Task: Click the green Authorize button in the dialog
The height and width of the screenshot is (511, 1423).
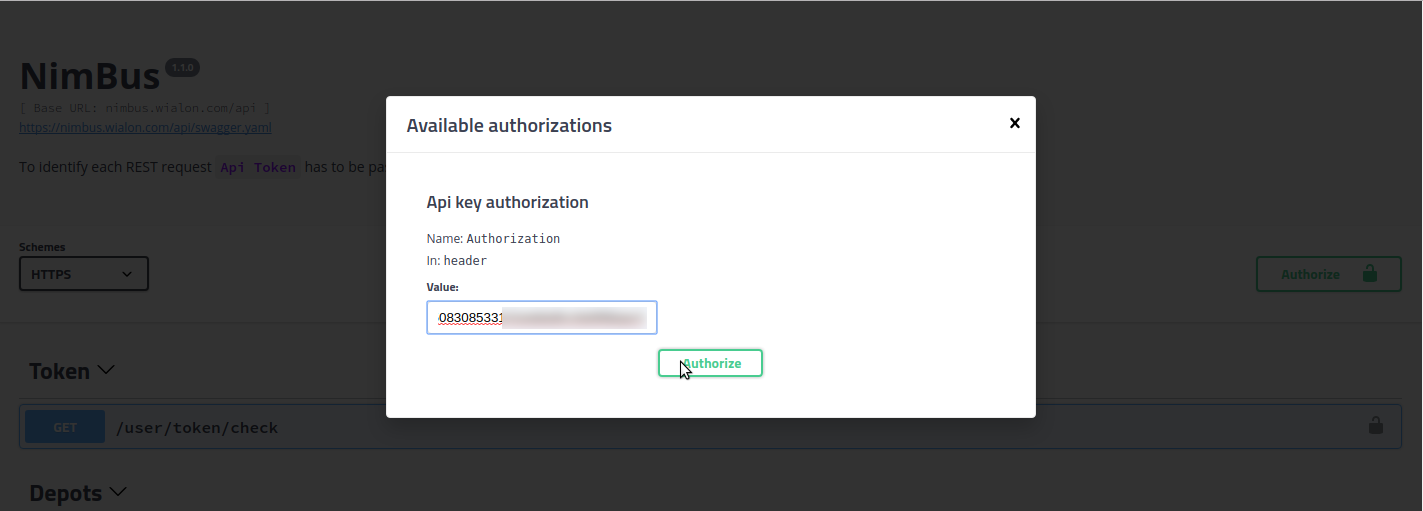Action: pyautogui.click(x=710, y=363)
